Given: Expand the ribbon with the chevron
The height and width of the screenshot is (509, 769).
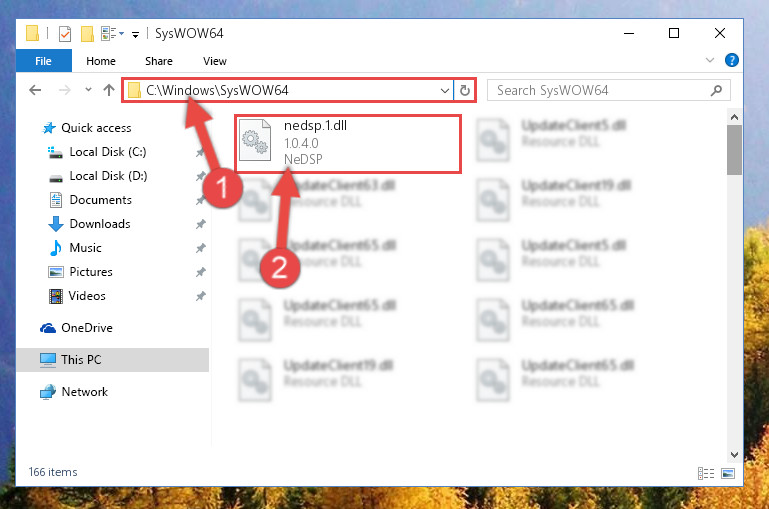Looking at the screenshot, I should point(710,60).
